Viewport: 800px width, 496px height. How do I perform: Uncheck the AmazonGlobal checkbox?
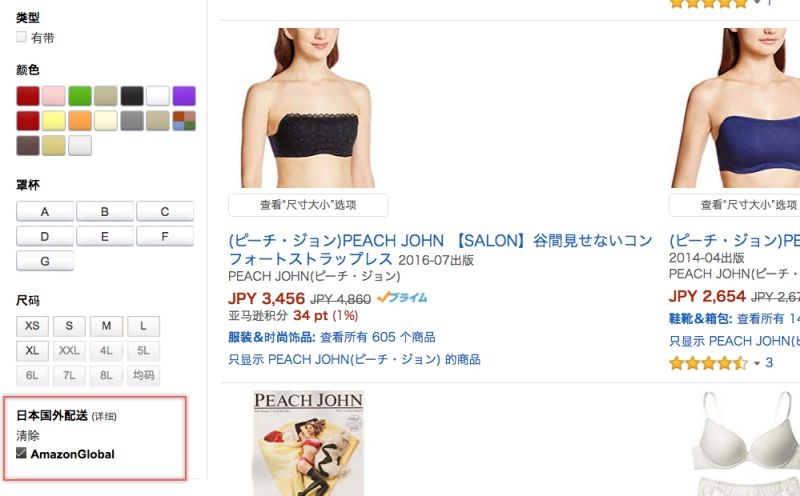click(21, 453)
